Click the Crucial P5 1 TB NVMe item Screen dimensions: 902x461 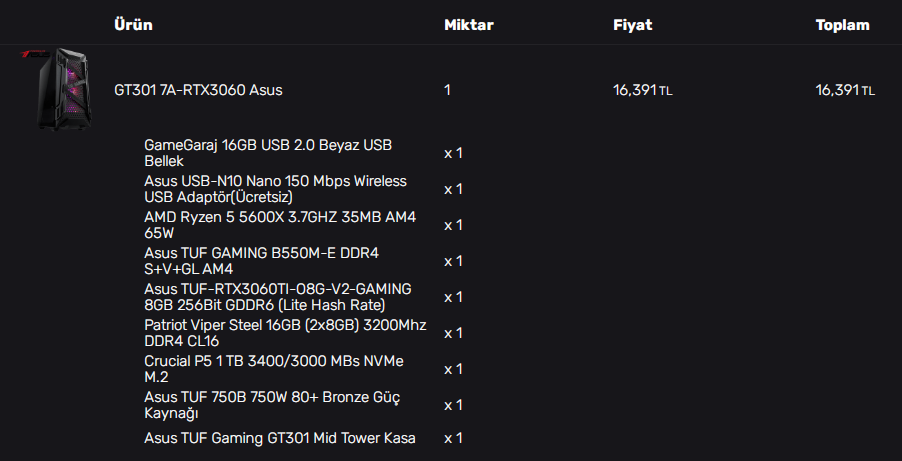(x=273, y=369)
